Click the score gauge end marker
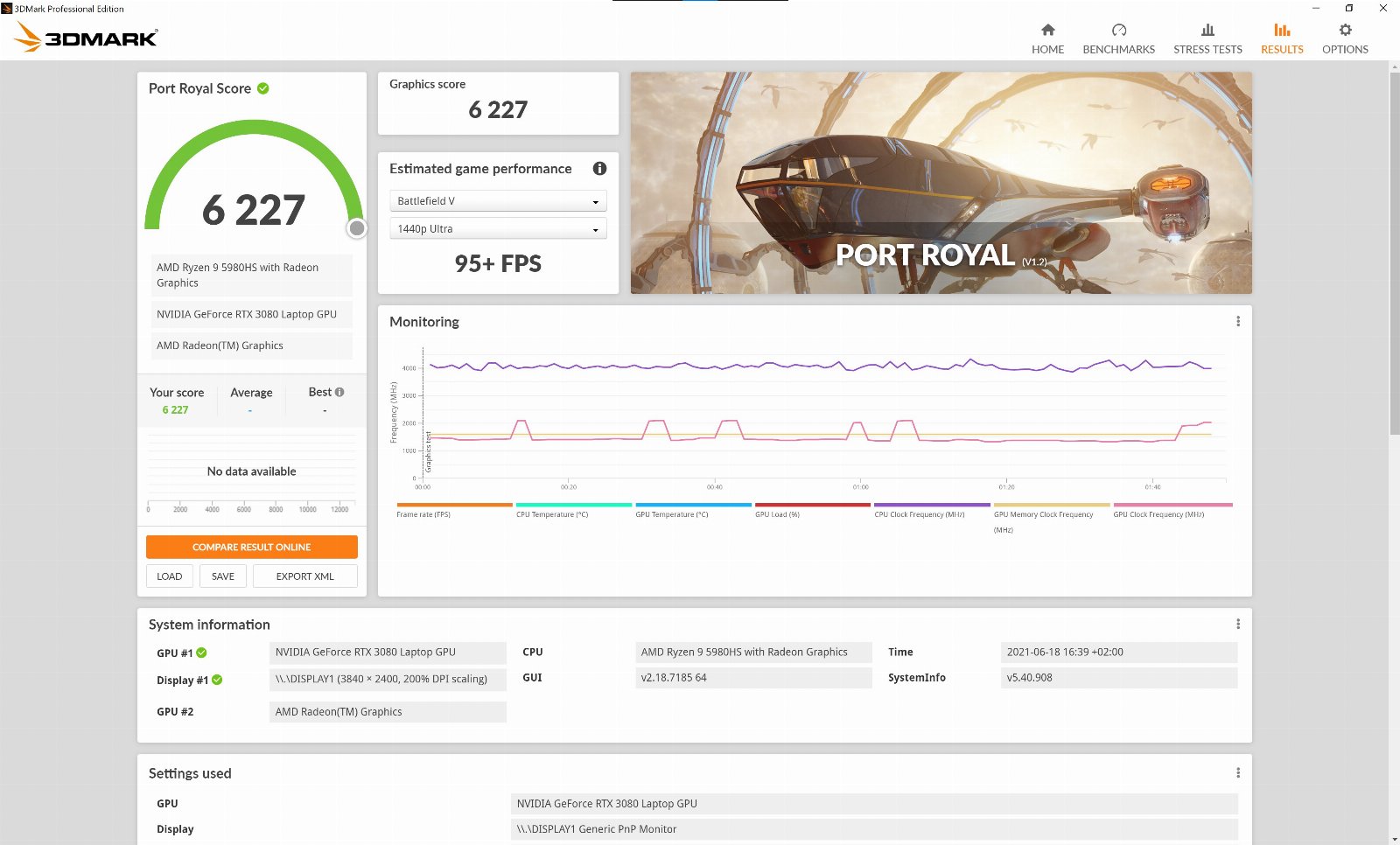 click(x=357, y=228)
